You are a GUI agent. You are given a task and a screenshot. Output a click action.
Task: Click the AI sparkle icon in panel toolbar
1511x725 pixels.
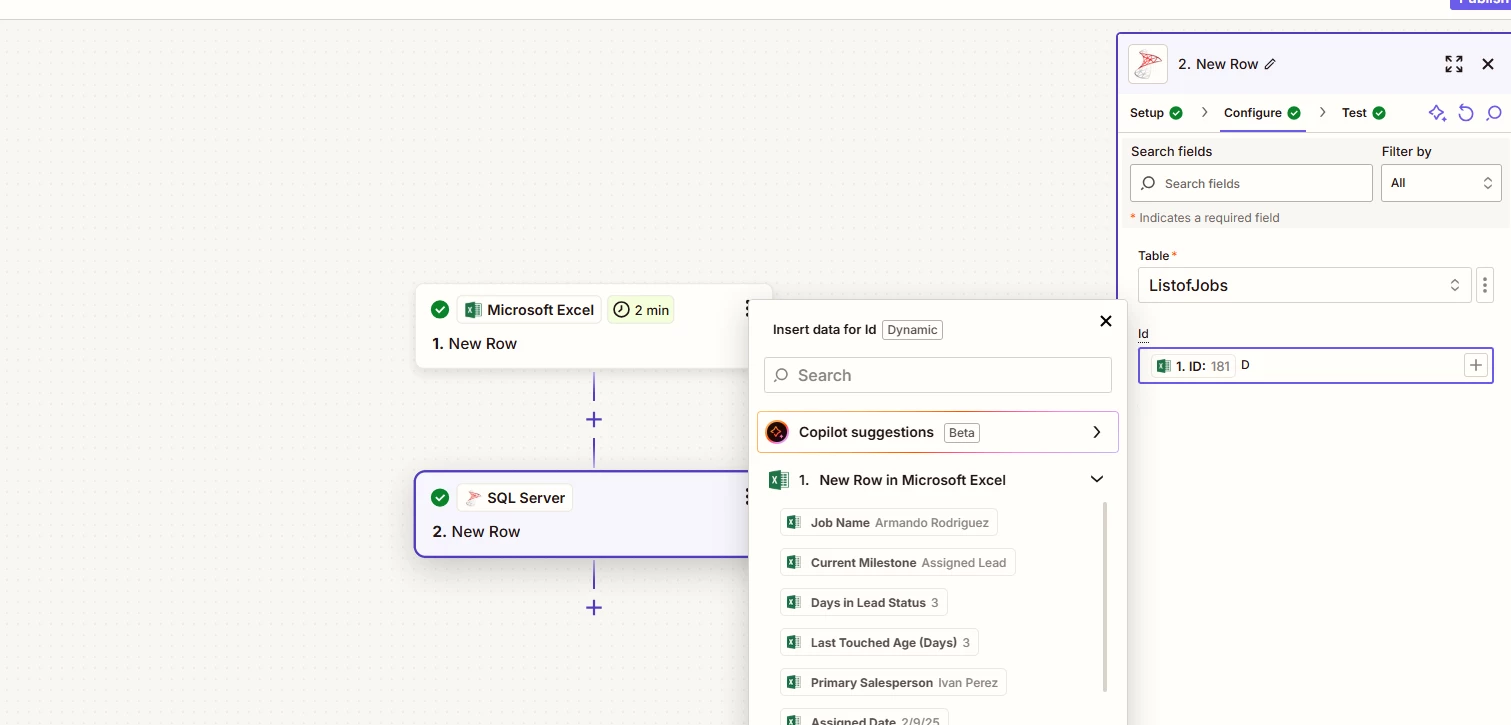pos(1437,113)
